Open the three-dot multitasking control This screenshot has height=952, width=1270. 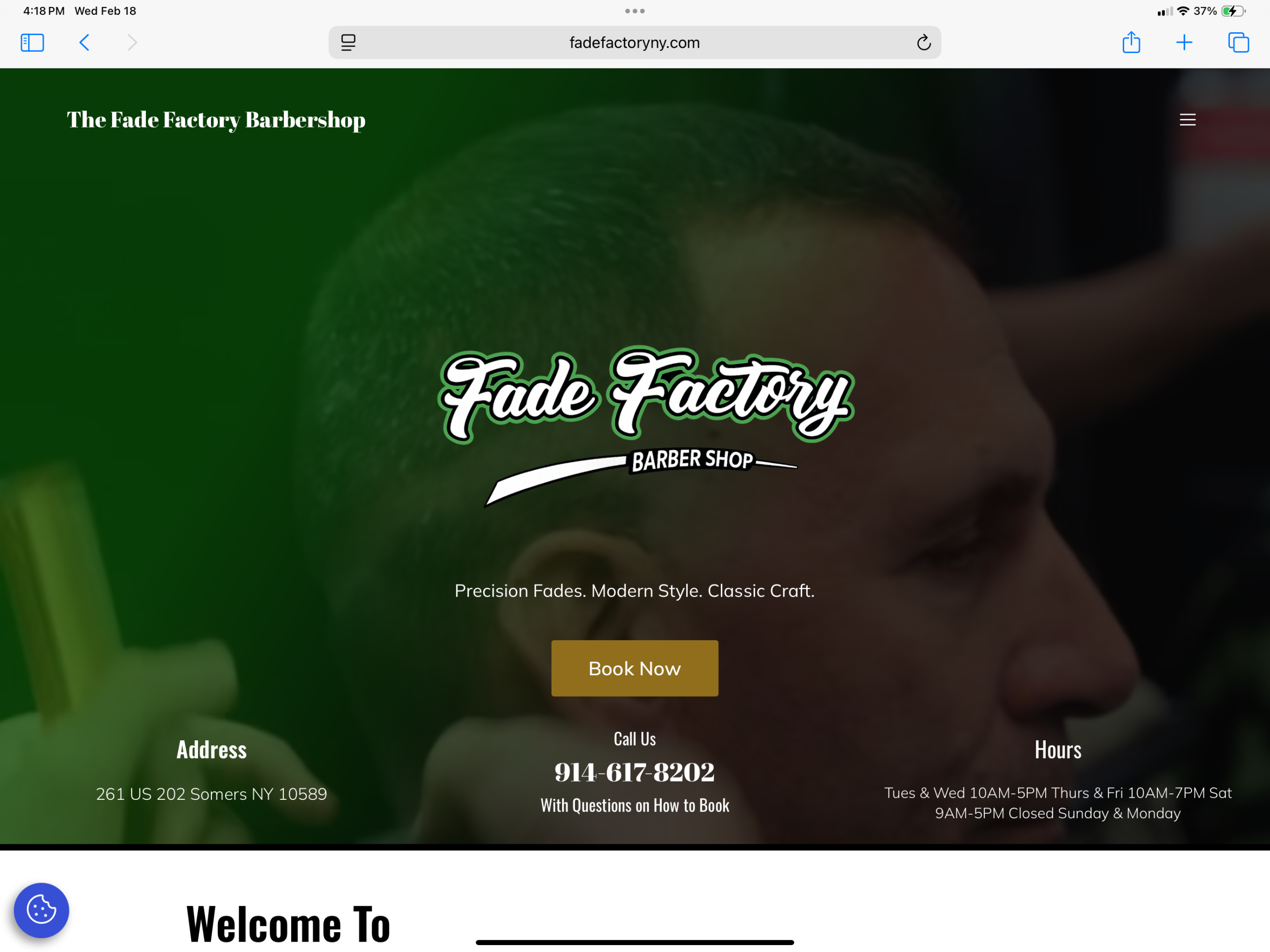pyautogui.click(x=635, y=11)
